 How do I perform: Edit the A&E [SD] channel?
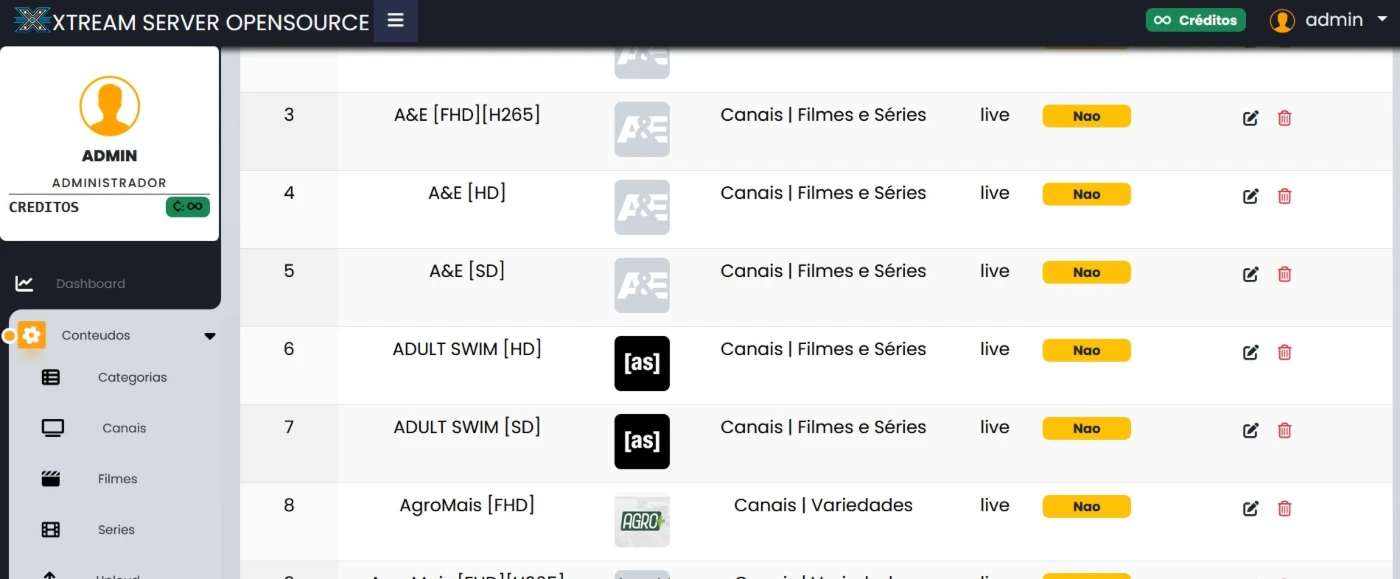[1250, 274]
